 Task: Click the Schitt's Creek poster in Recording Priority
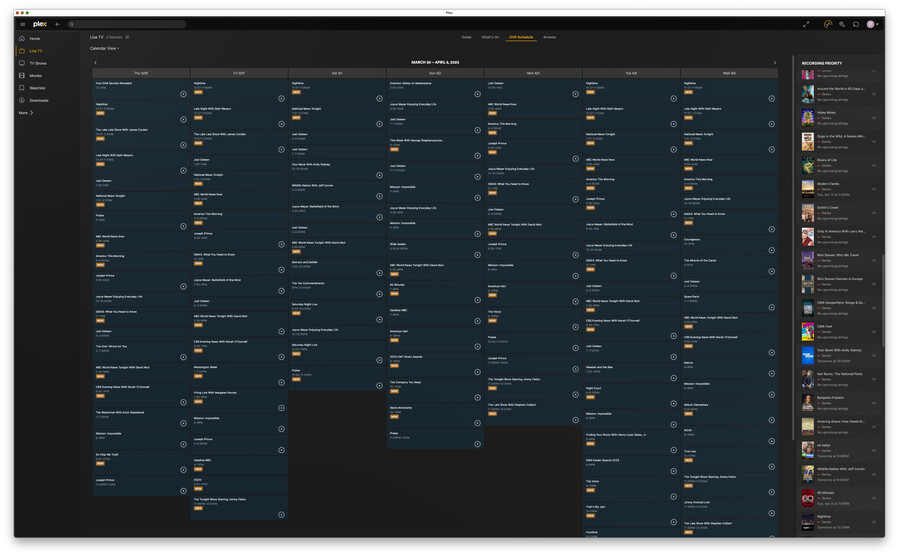point(807,213)
